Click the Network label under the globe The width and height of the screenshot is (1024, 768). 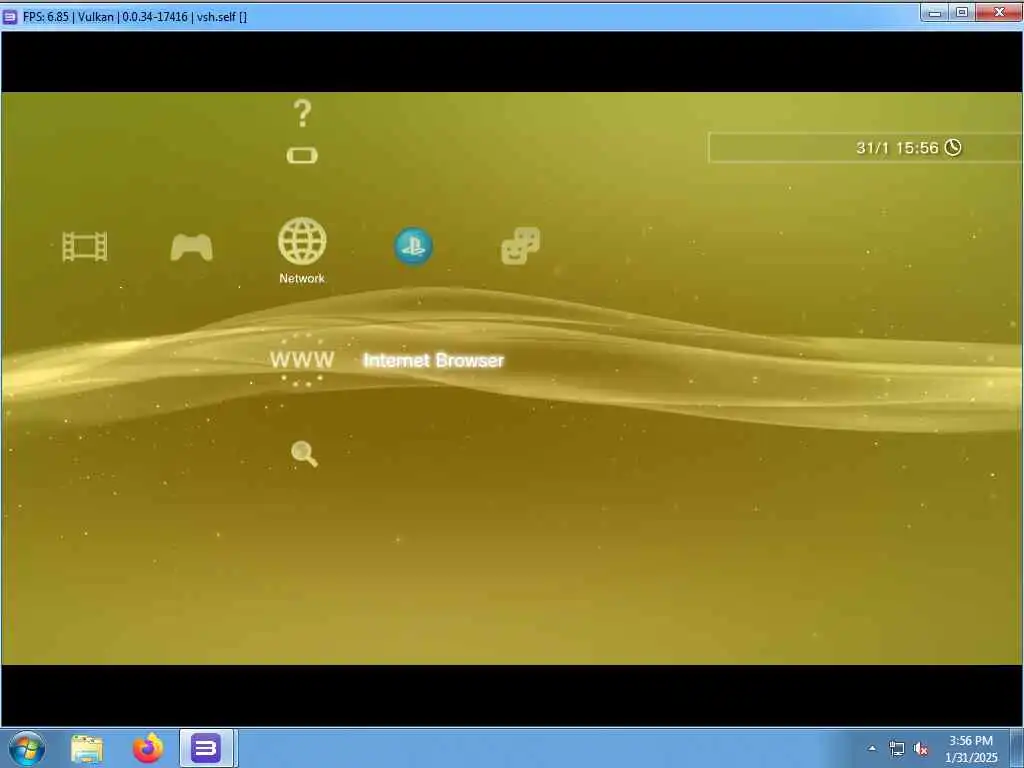click(302, 278)
